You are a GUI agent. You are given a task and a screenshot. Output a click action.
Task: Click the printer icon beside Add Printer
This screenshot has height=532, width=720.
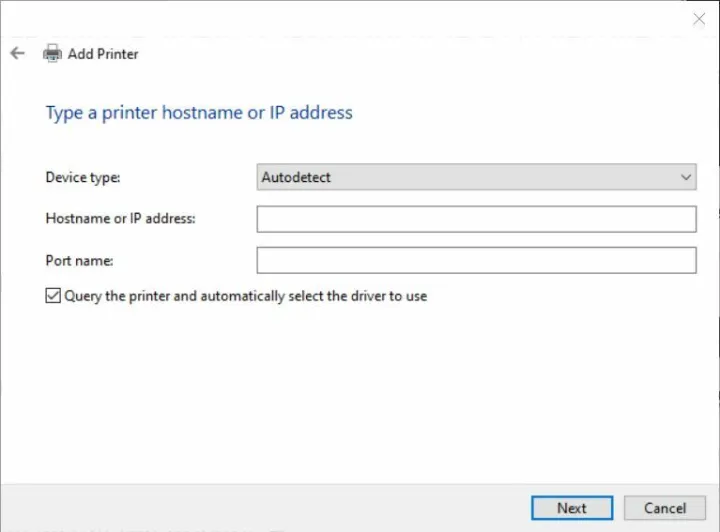click(52, 54)
